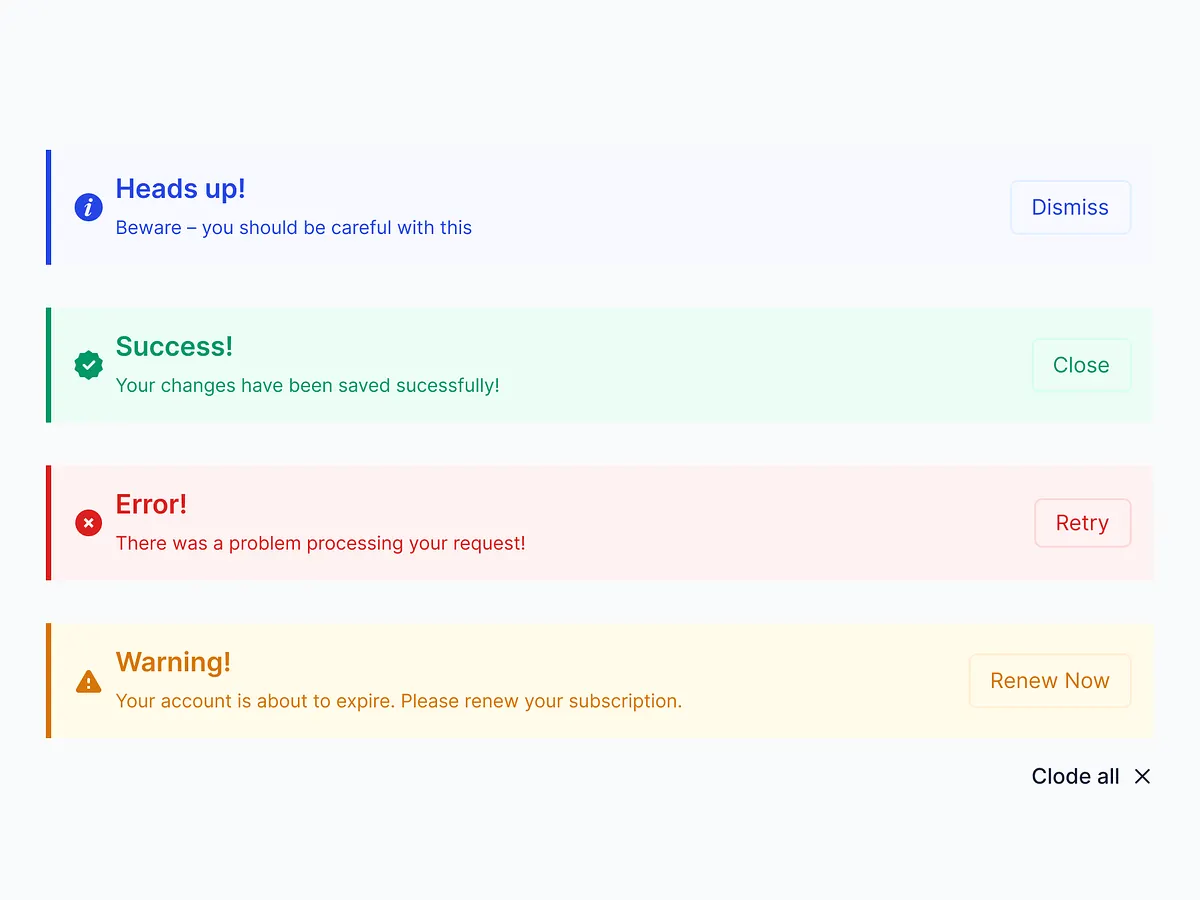The width and height of the screenshot is (1200, 900).
Task: Click the Success! heading text
Action: [x=174, y=346]
